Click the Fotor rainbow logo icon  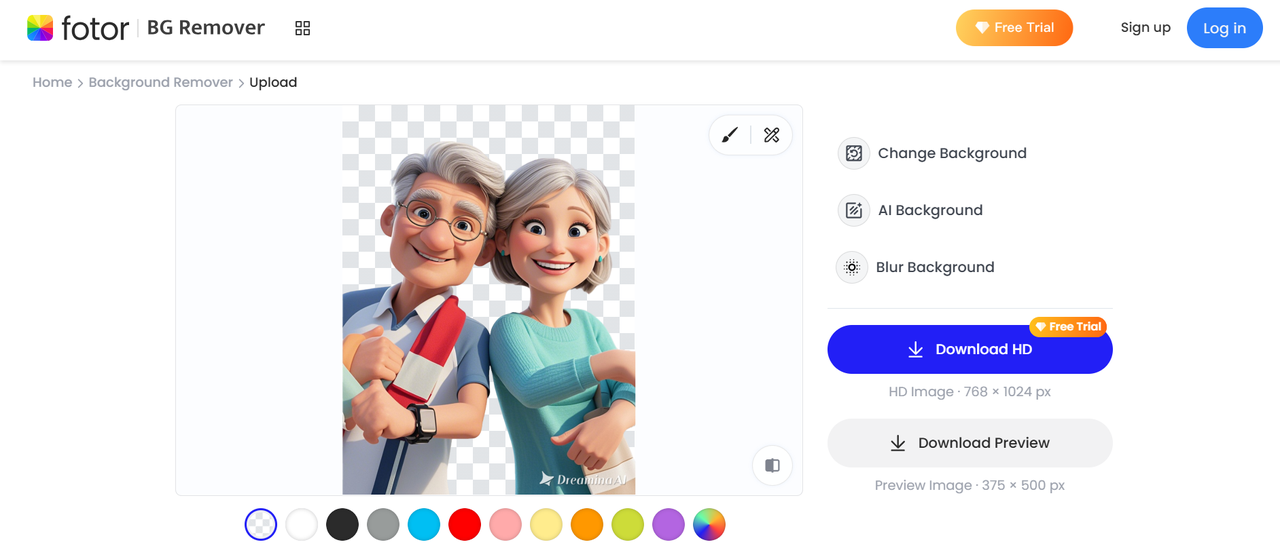tap(40, 28)
